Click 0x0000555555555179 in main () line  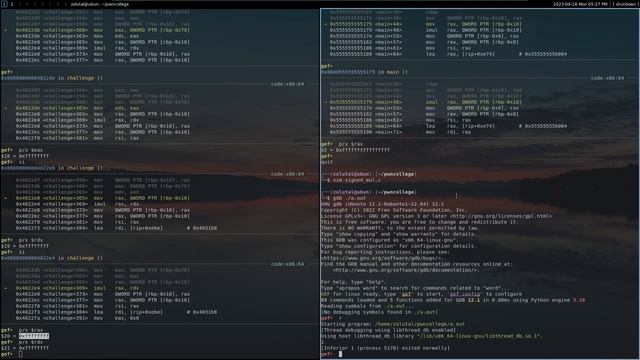click(x=364, y=72)
